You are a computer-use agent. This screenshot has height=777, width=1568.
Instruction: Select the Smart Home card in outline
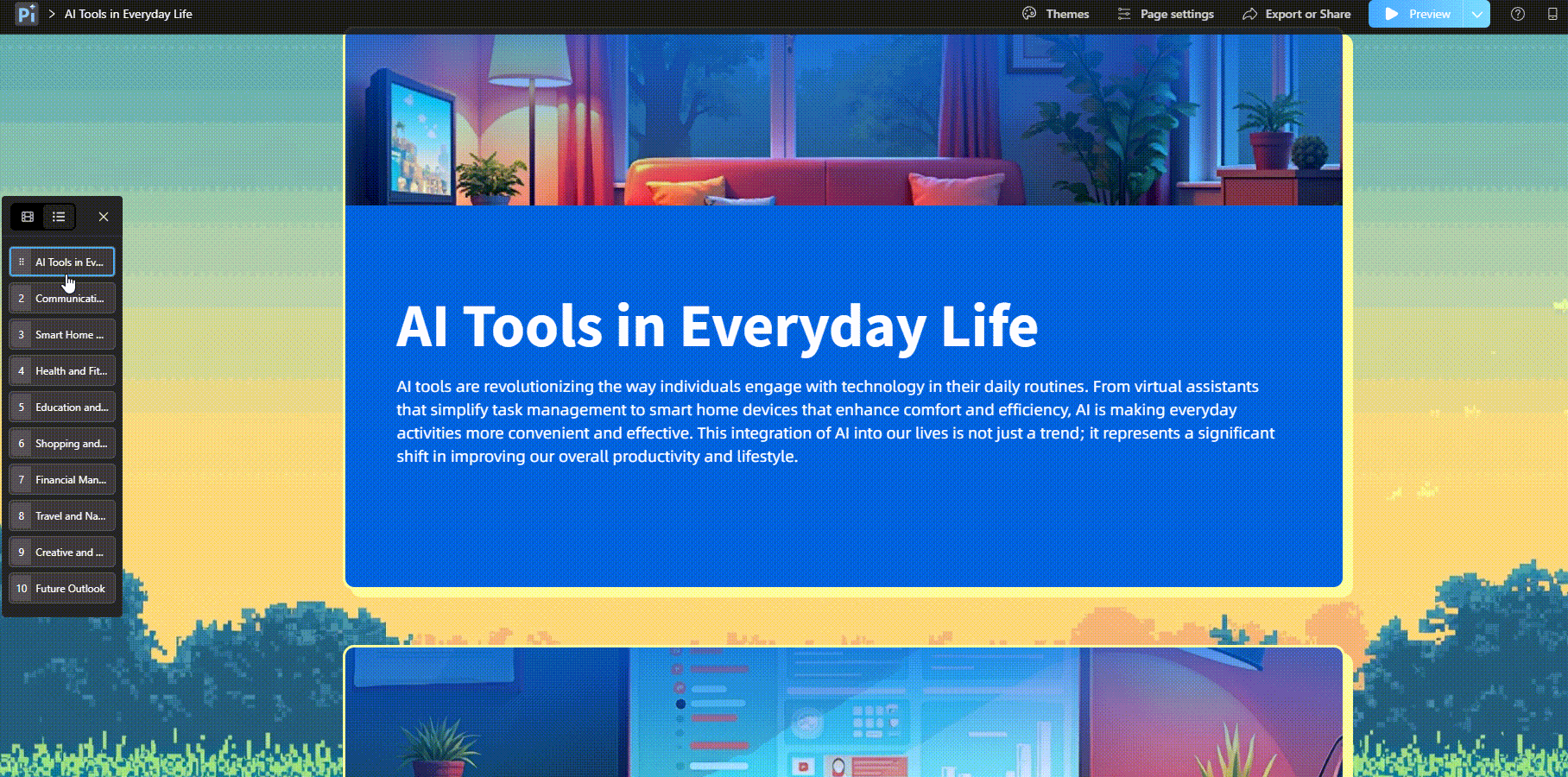click(62, 335)
